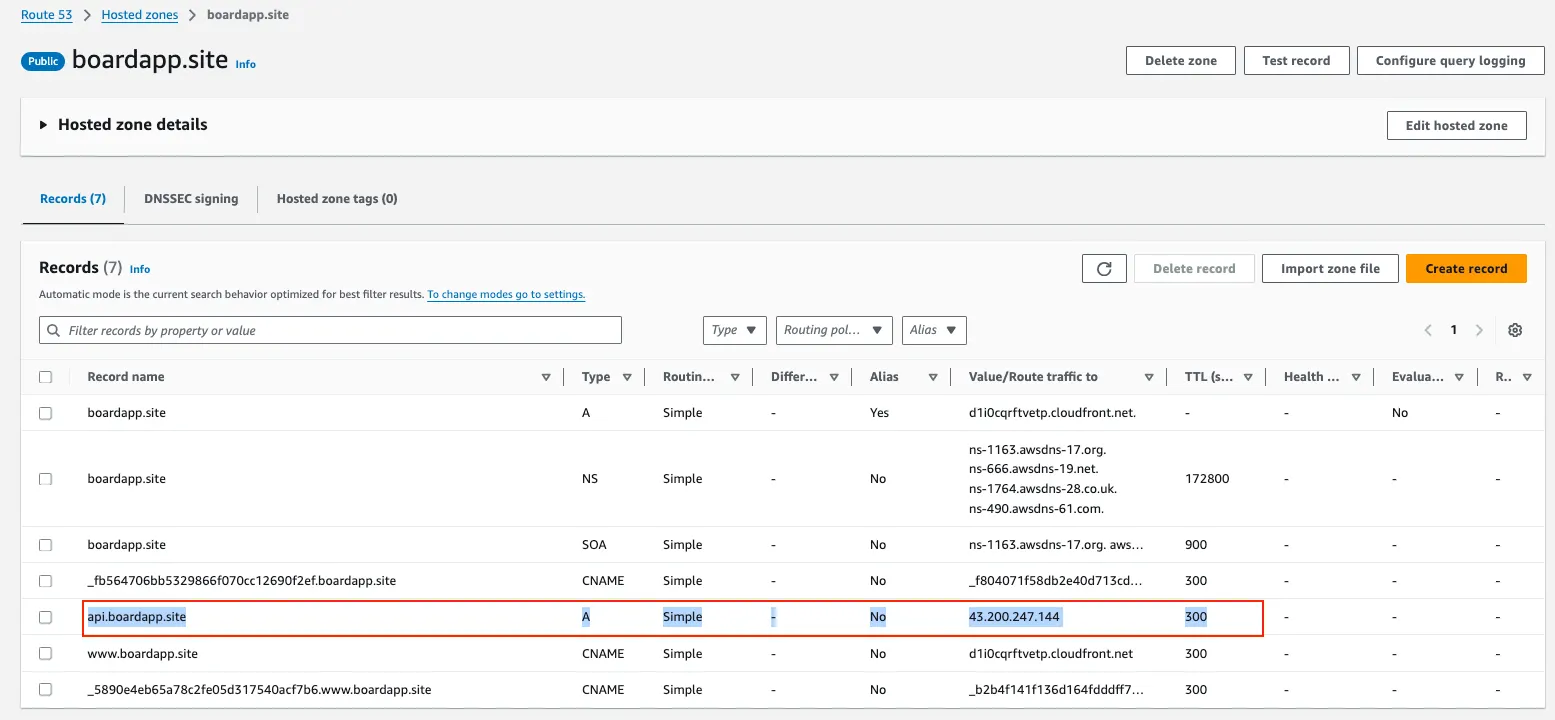Toggle the select all records checkbox
The width and height of the screenshot is (1555, 720).
tap(45, 377)
